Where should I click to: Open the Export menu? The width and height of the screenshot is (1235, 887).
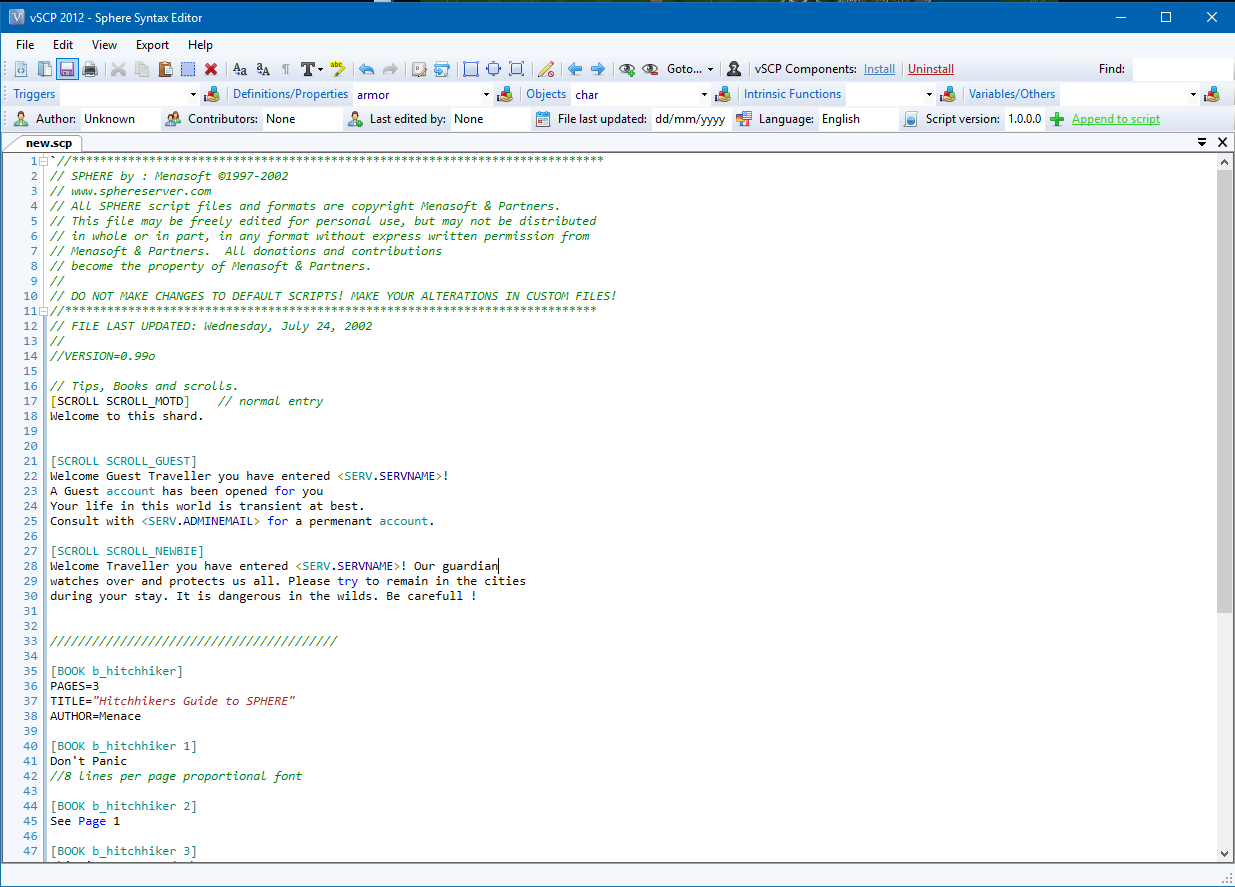pos(152,45)
